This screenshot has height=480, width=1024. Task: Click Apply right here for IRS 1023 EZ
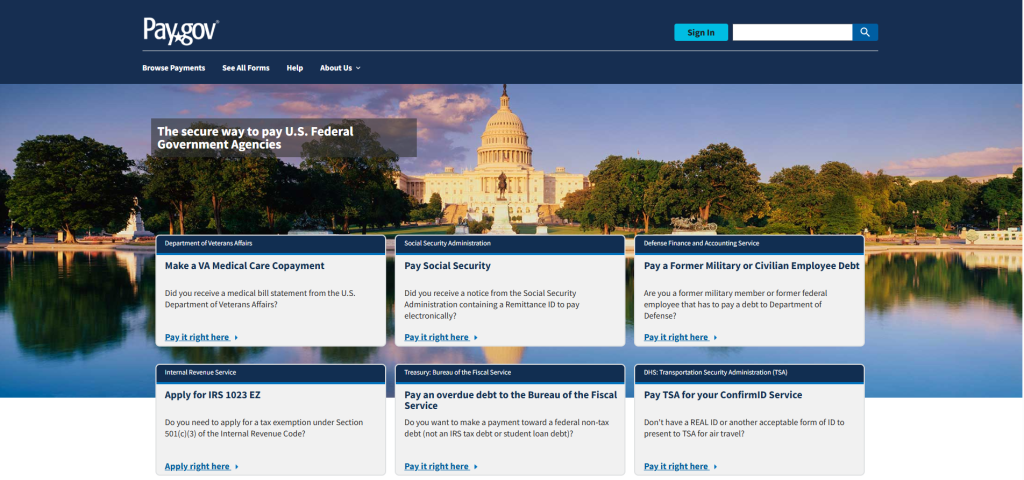point(197,466)
